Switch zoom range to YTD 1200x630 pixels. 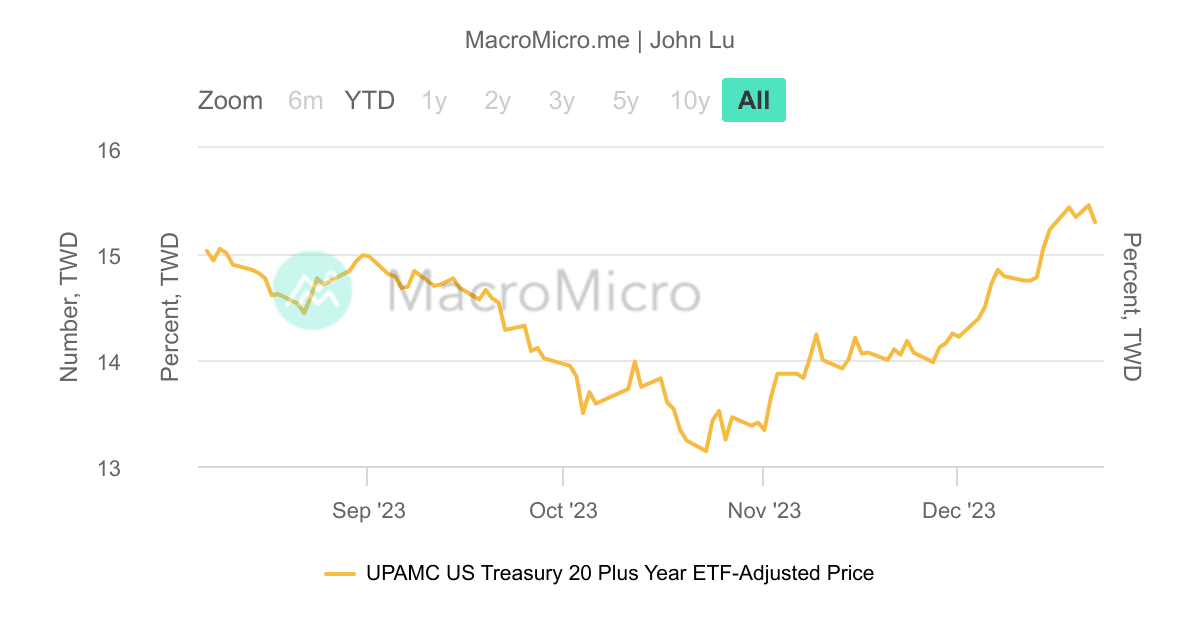coord(370,101)
